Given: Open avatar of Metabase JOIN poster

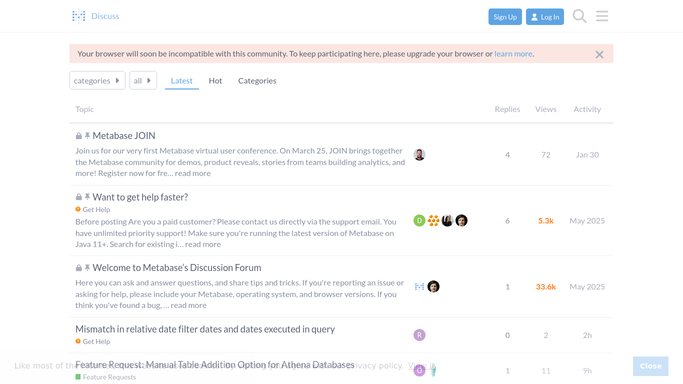Looking at the screenshot, I should pyautogui.click(x=419, y=155).
